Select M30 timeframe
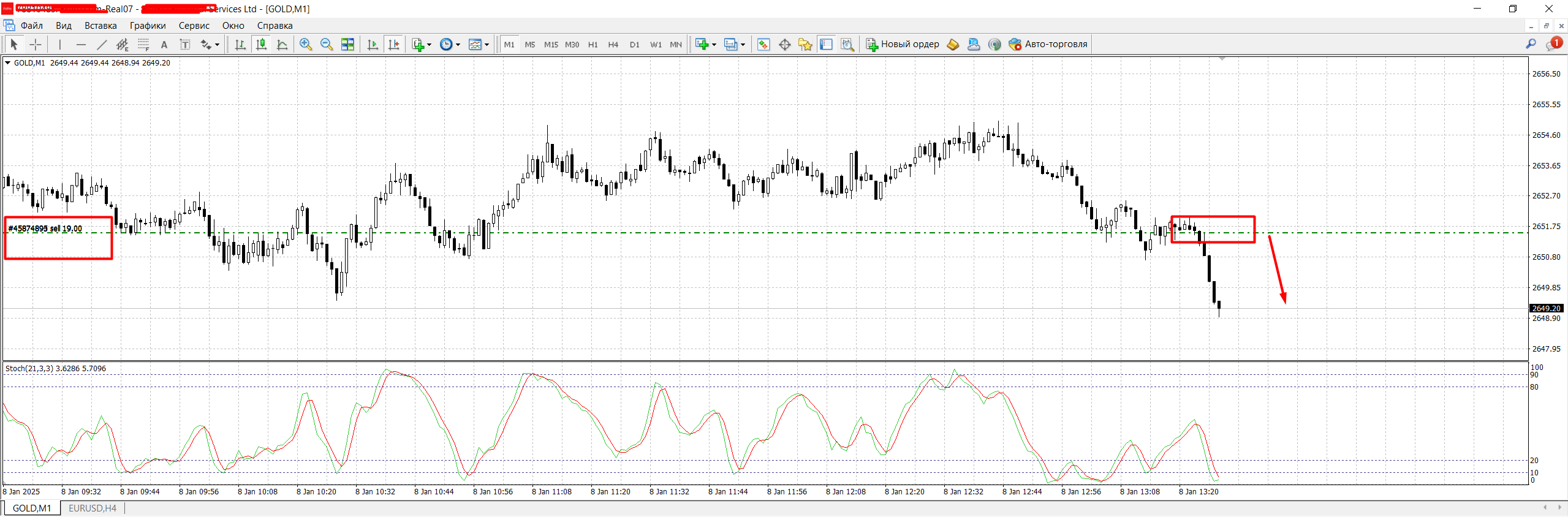The height and width of the screenshot is (517, 1568). pyautogui.click(x=572, y=44)
